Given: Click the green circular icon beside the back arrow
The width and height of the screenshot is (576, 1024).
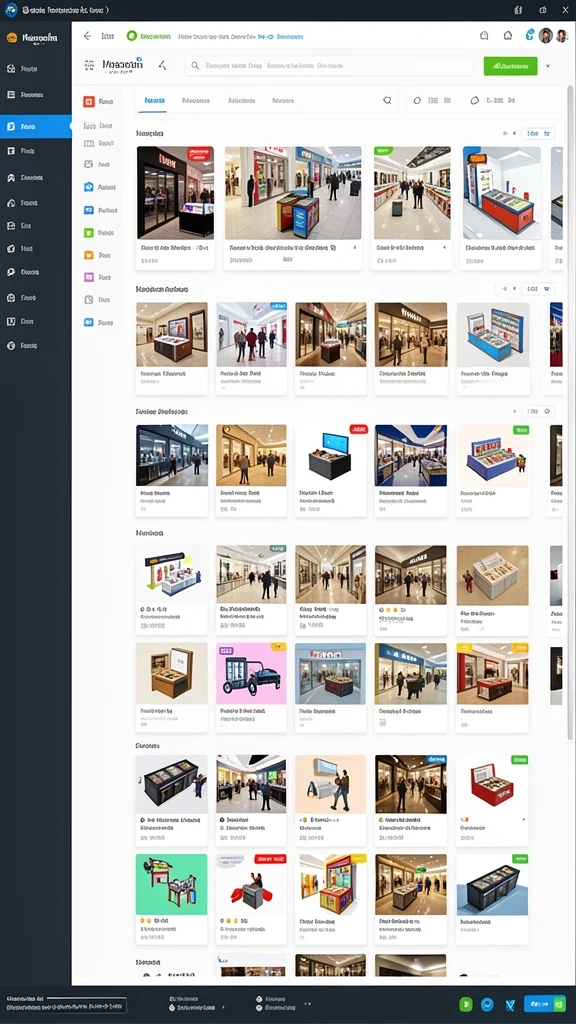Looking at the screenshot, I should click(131, 36).
